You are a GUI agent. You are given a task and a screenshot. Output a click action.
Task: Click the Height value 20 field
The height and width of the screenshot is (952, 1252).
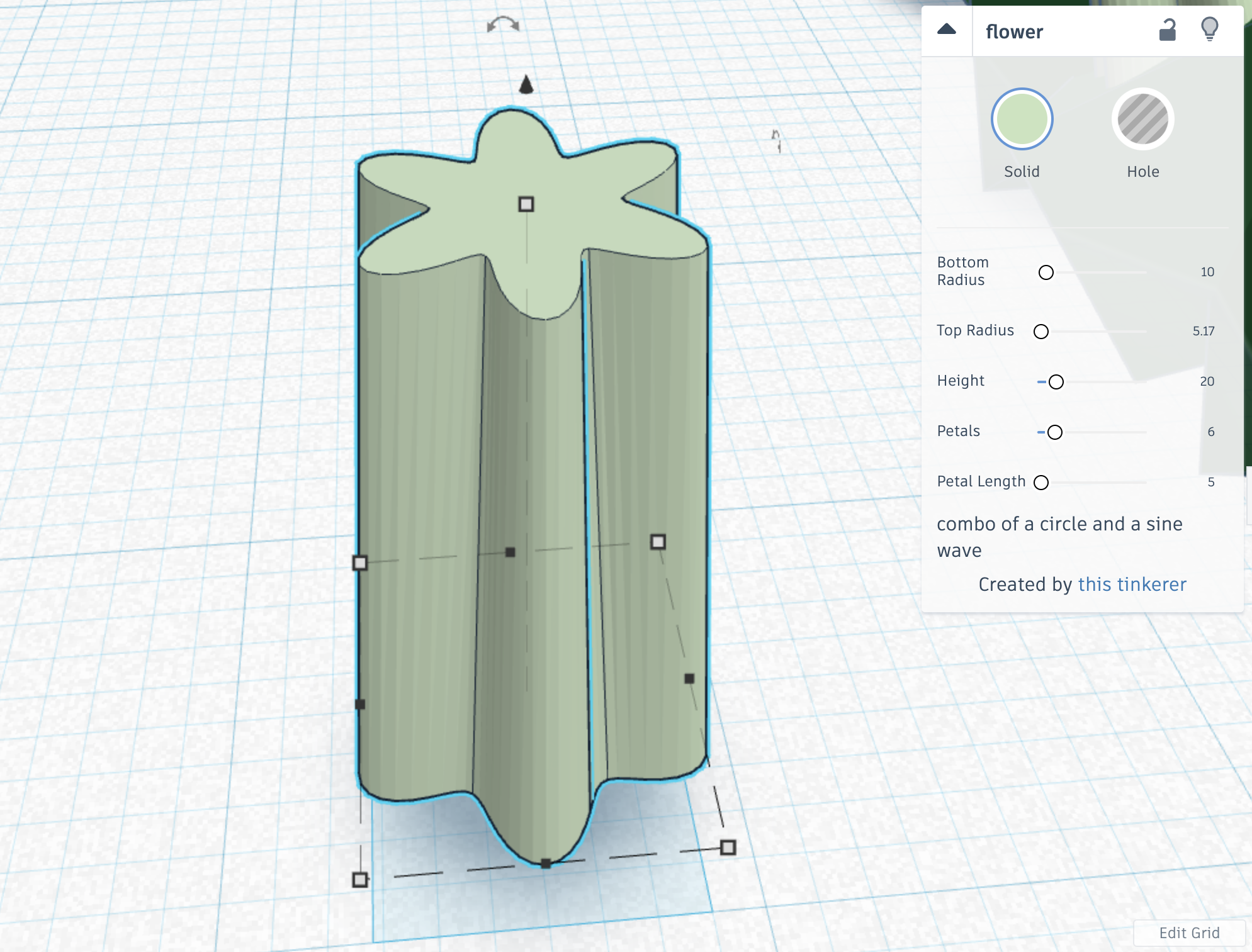[1207, 381]
